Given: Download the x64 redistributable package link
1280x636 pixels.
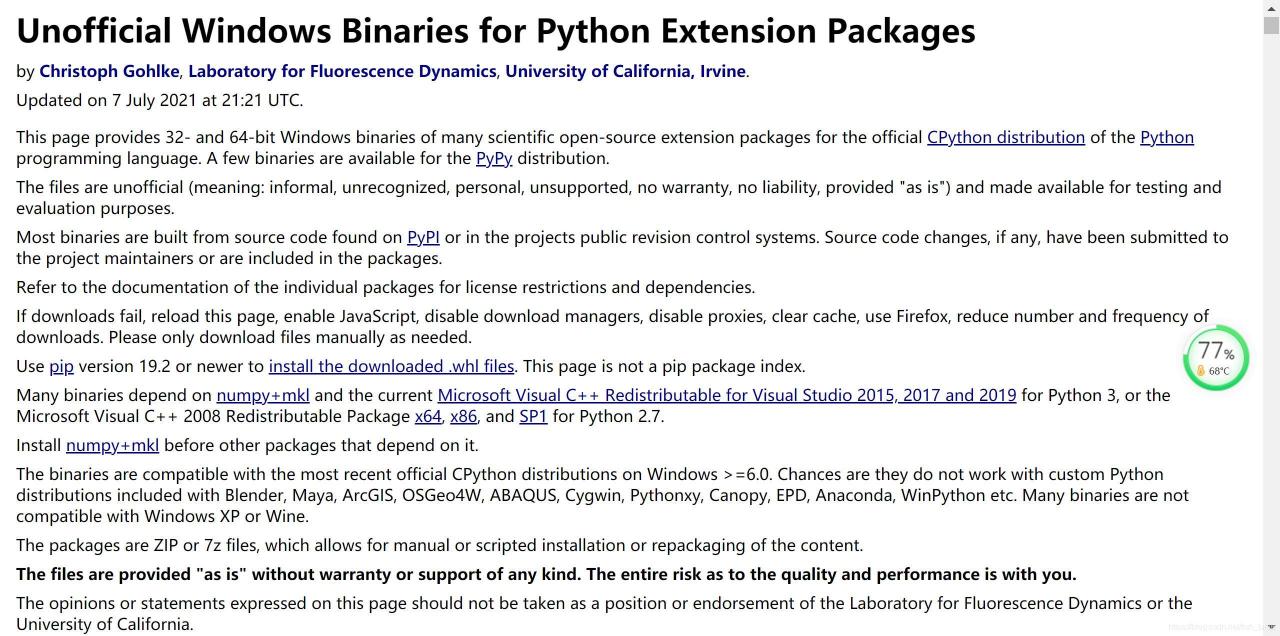Looking at the screenshot, I should [x=428, y=416].
